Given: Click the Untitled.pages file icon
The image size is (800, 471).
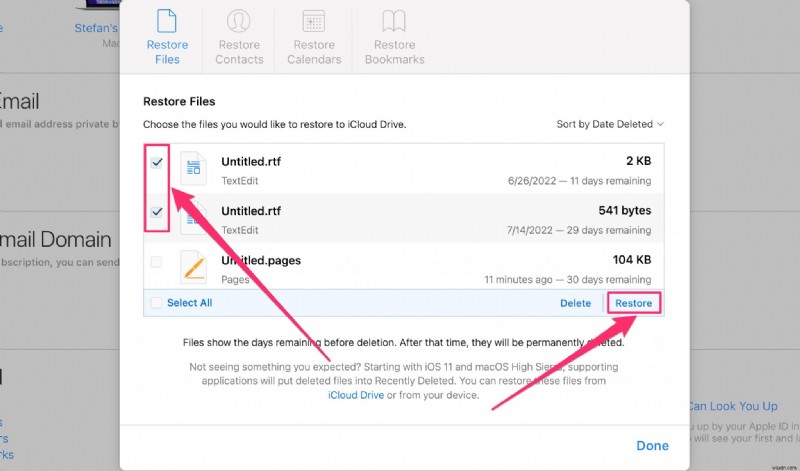Looking at the screenshot, I should coord(193,267).
